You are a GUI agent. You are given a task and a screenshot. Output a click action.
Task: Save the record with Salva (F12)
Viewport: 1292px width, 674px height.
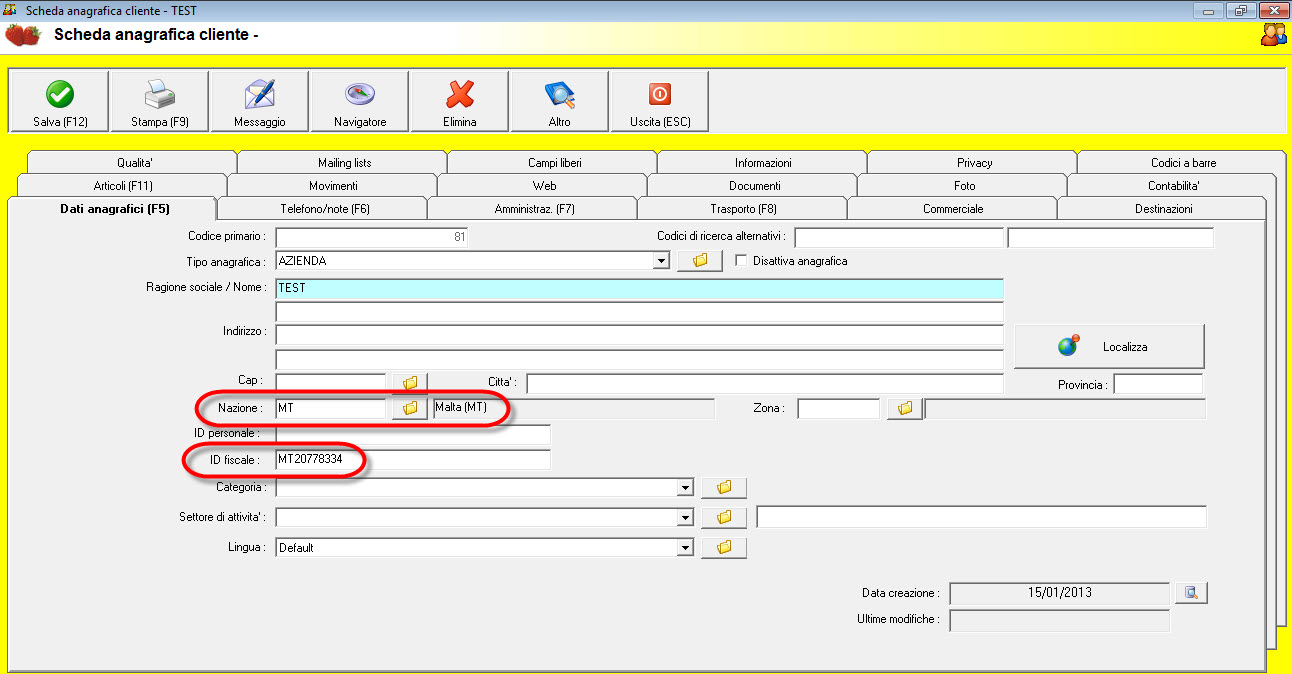click(x=60, y=101)
